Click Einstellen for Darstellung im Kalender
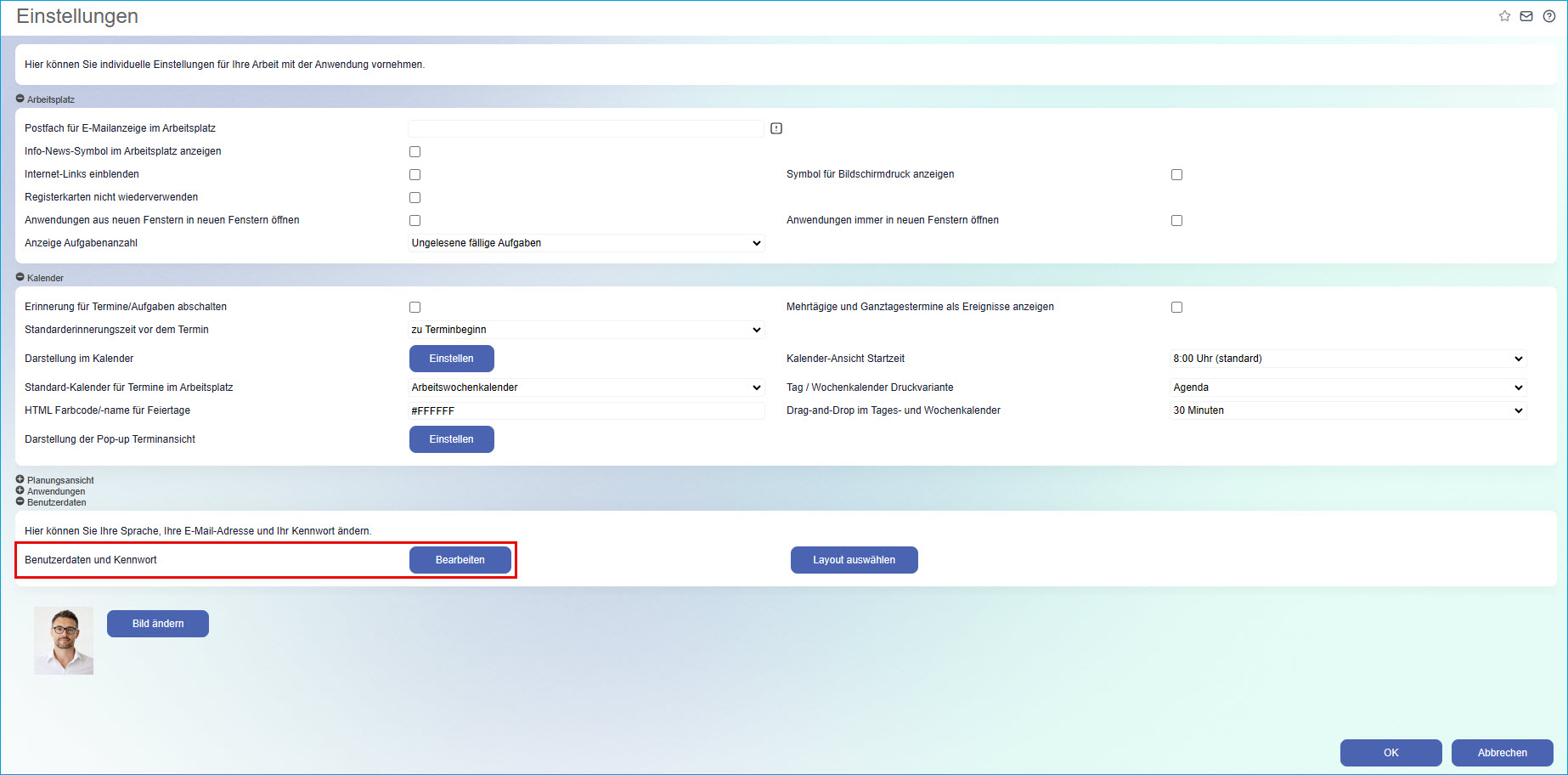 pos(452,359)
